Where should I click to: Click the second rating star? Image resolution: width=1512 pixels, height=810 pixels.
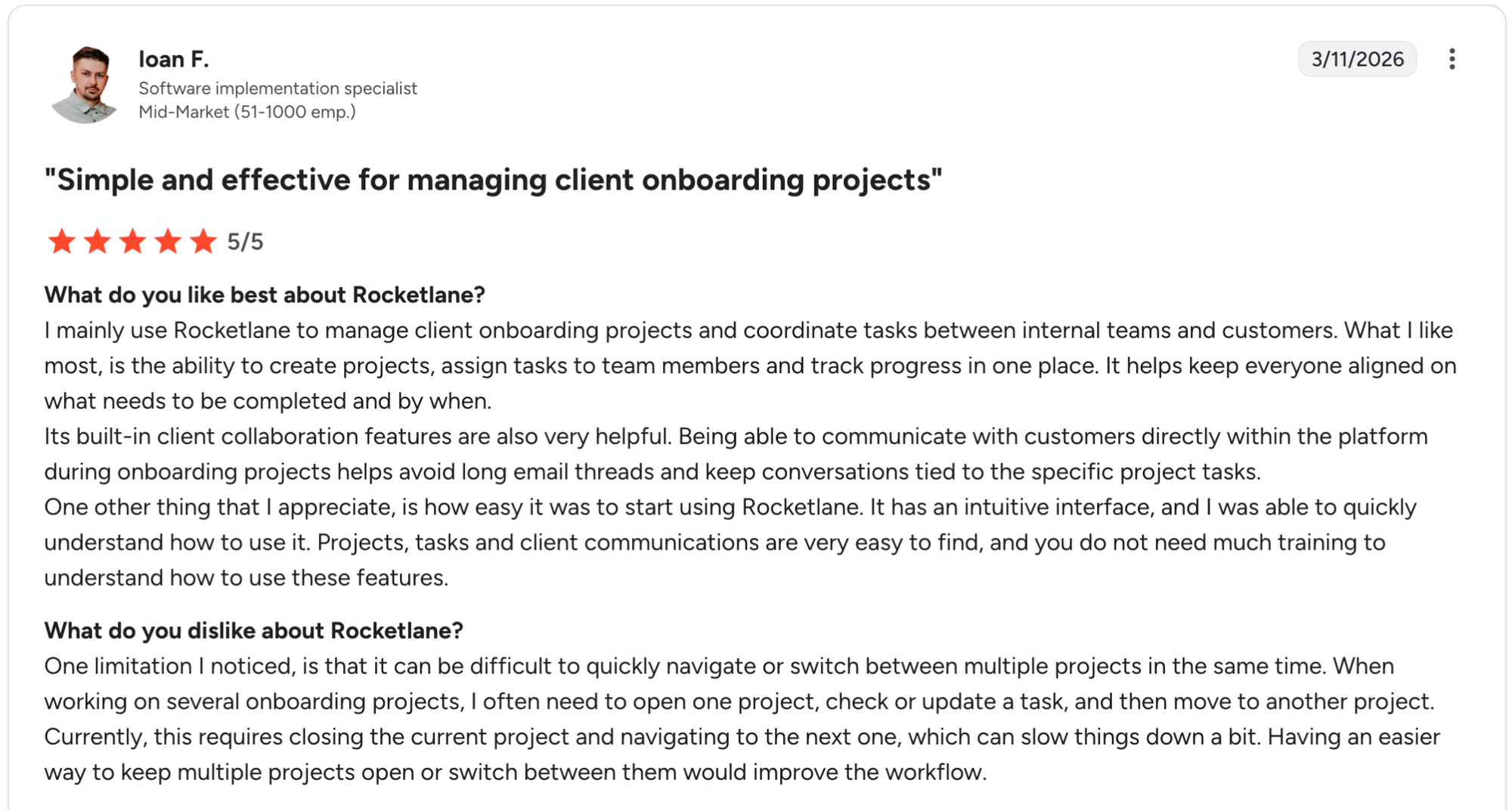(x=97, y=242)
